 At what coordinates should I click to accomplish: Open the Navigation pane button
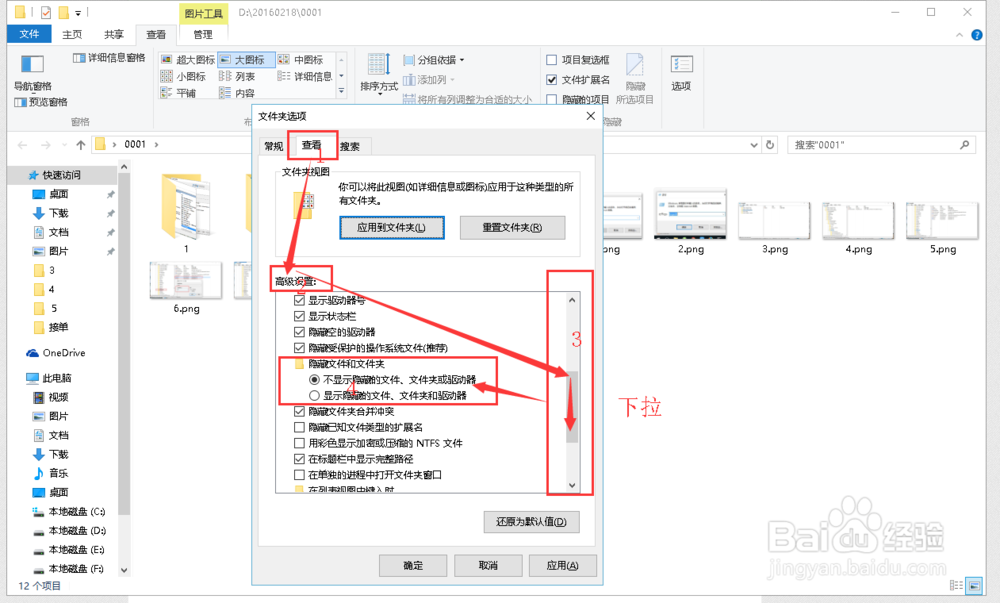click(x=33, y=71)
